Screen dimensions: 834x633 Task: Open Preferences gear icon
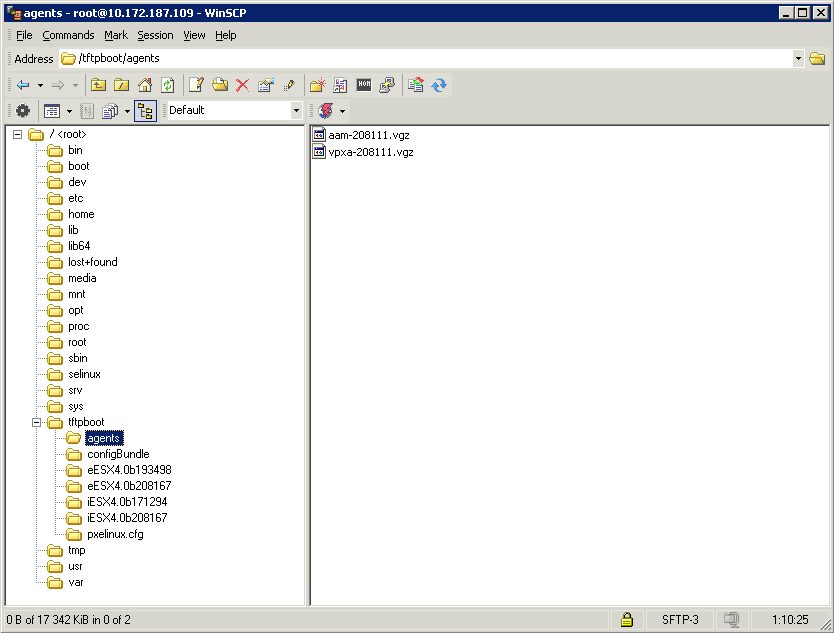[x=23, y=111]
